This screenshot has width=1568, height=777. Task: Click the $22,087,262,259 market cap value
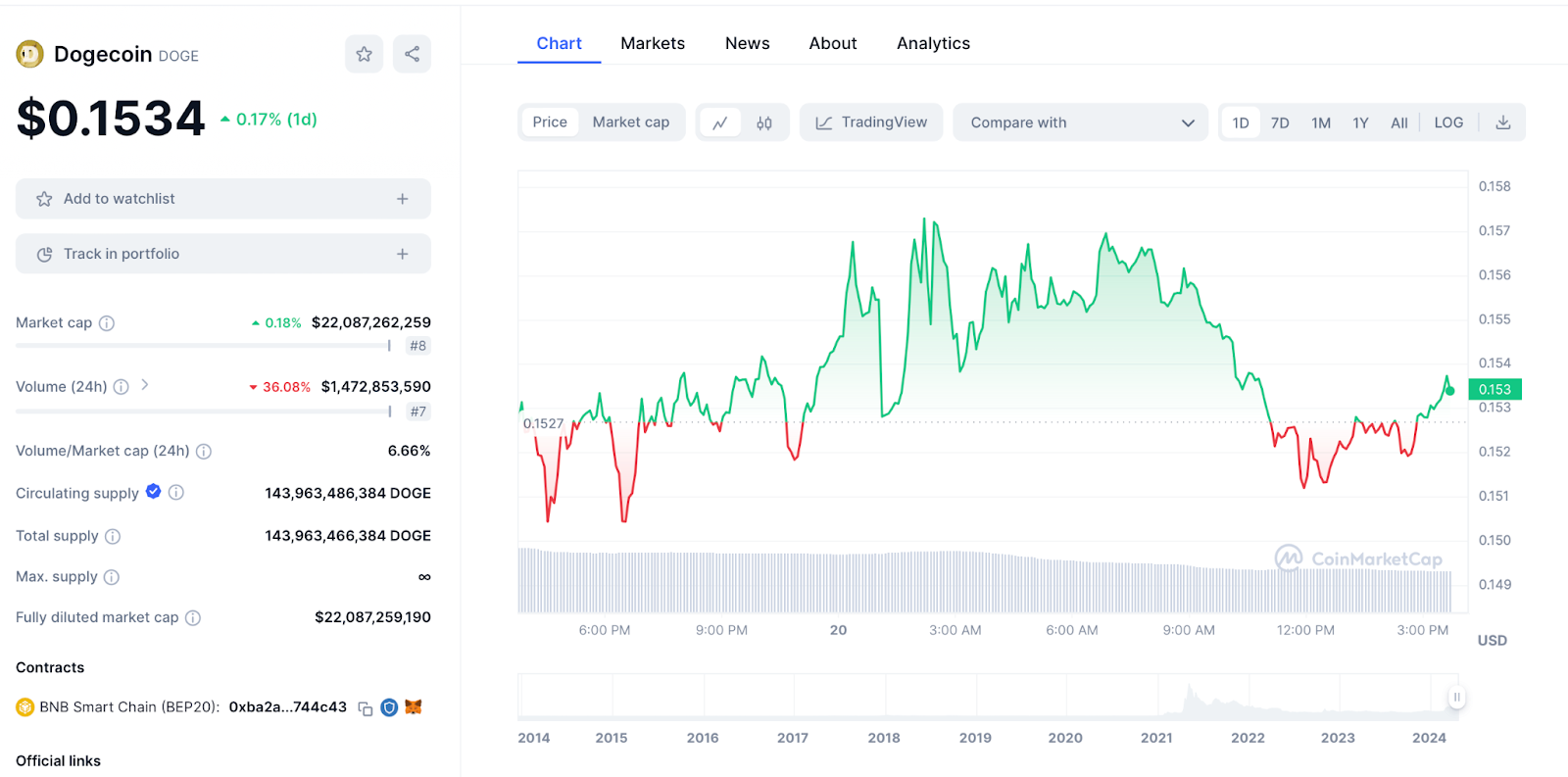point(371,322)
